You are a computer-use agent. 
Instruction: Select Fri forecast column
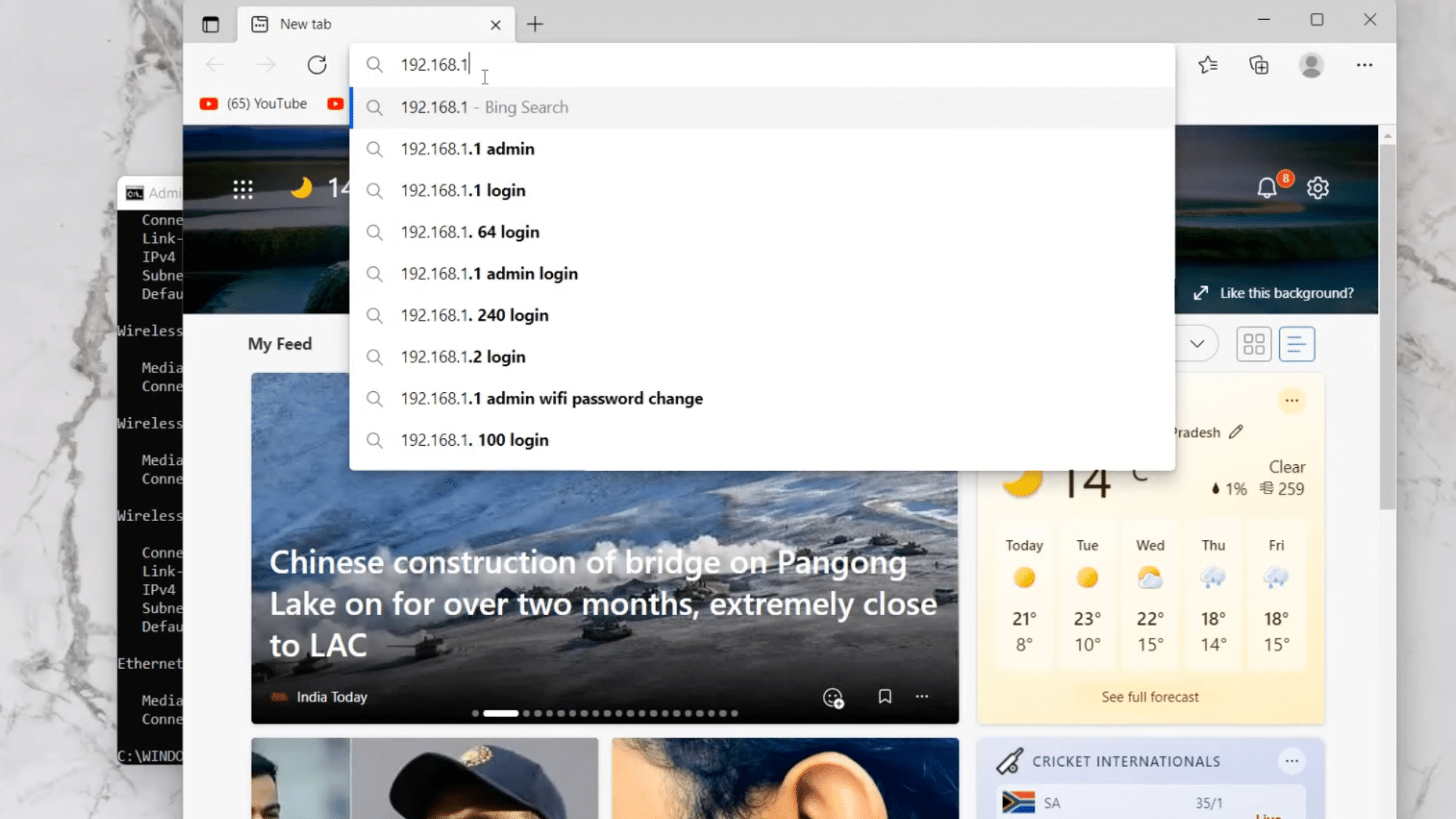(1276, 595)
